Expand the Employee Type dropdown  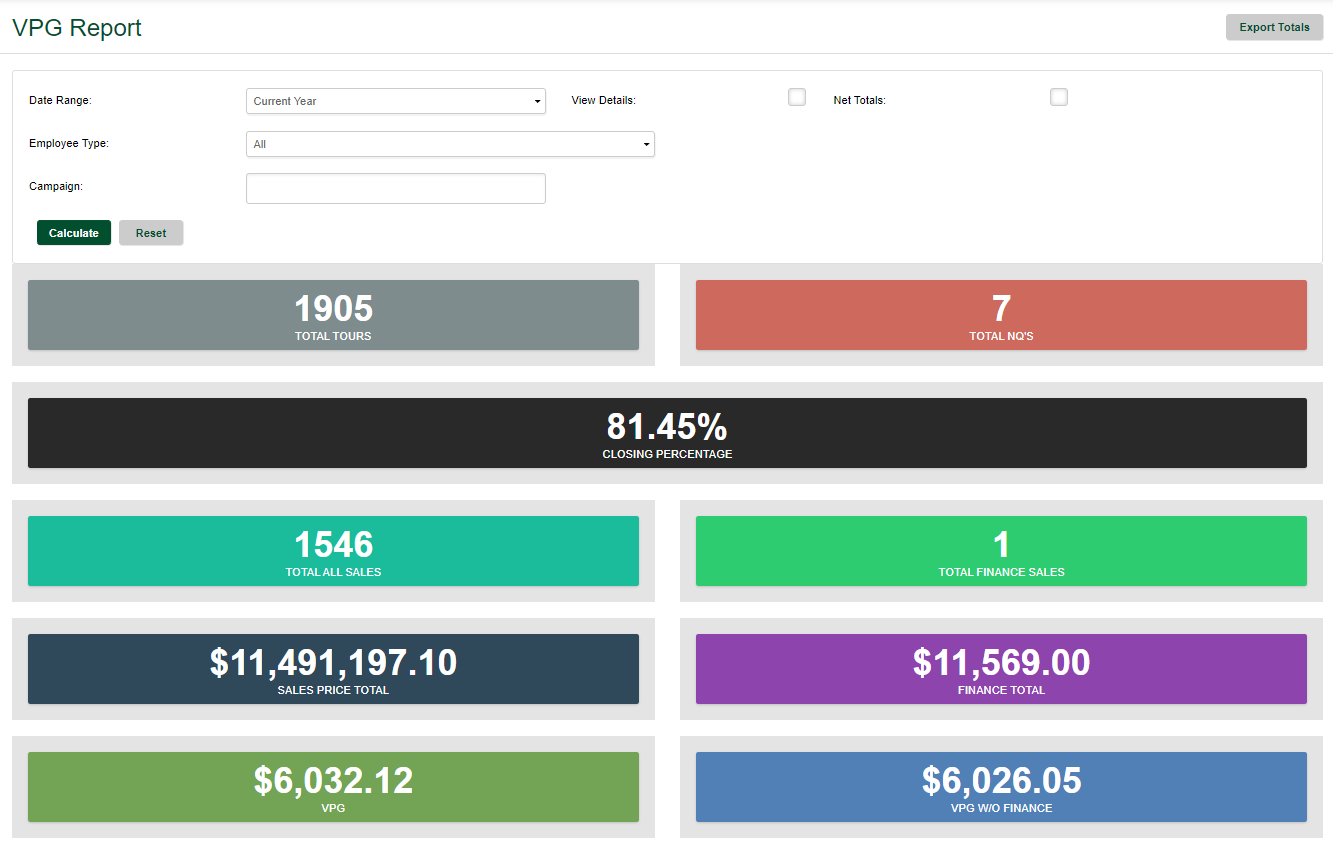coord(450,144)
